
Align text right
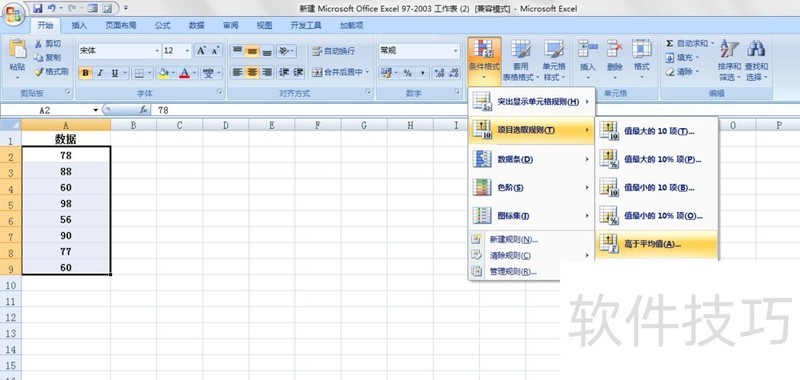pos(267,72)
